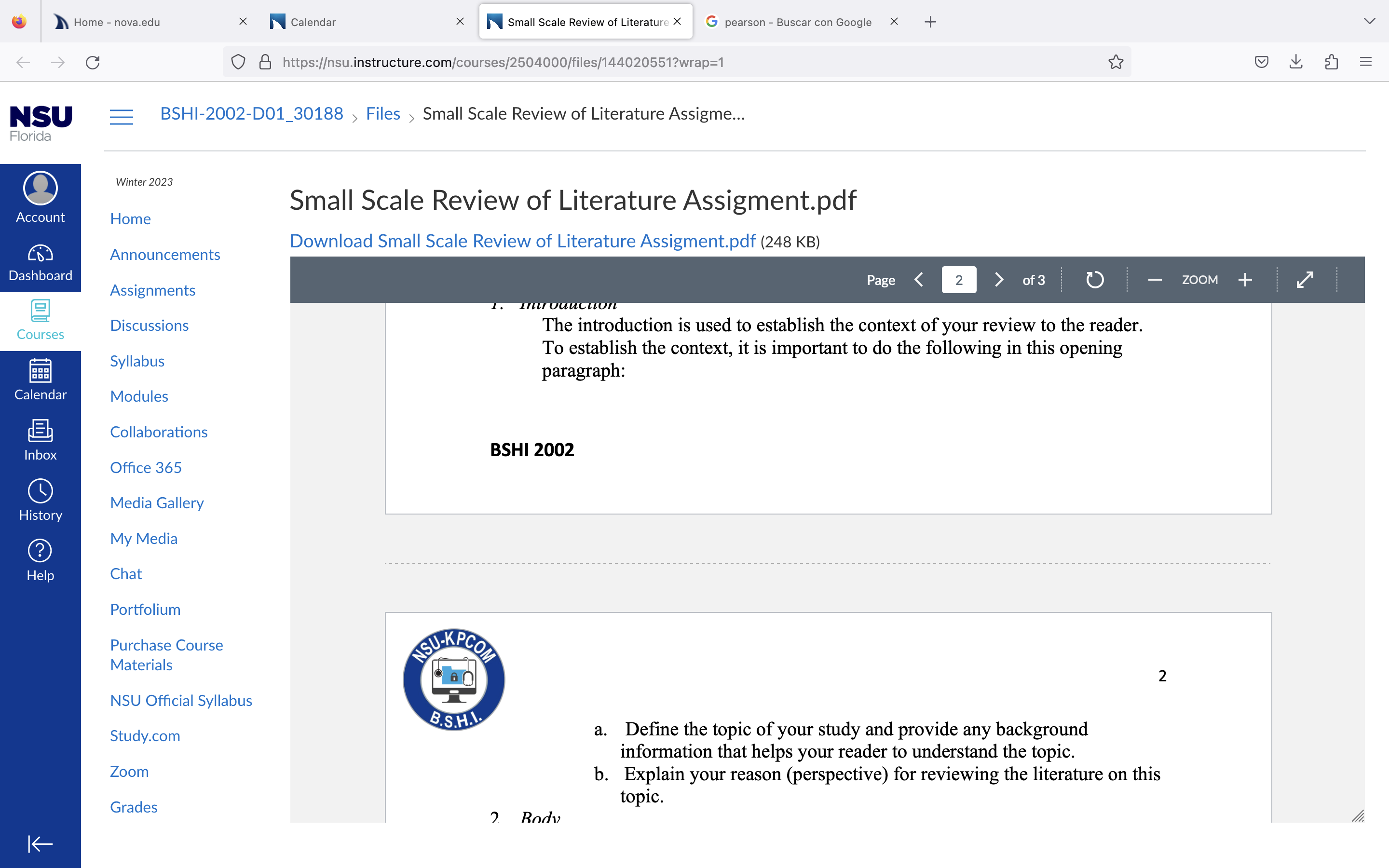The image size is (1389, 868).
Task: Open My Media link
Action: click(144, 539)
